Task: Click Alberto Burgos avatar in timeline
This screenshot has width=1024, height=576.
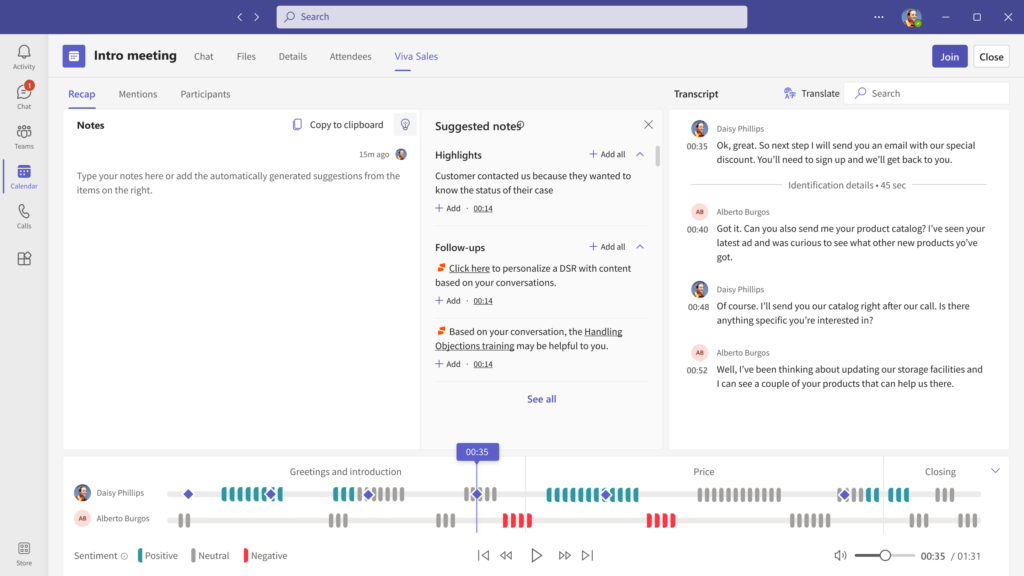Action: pos(82,519)
